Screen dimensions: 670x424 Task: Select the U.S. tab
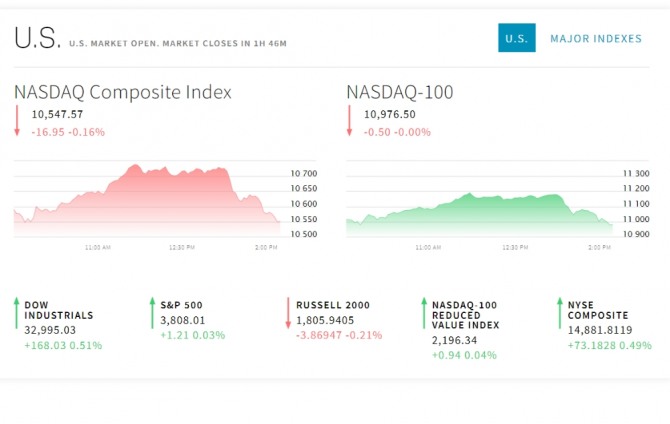517,38
